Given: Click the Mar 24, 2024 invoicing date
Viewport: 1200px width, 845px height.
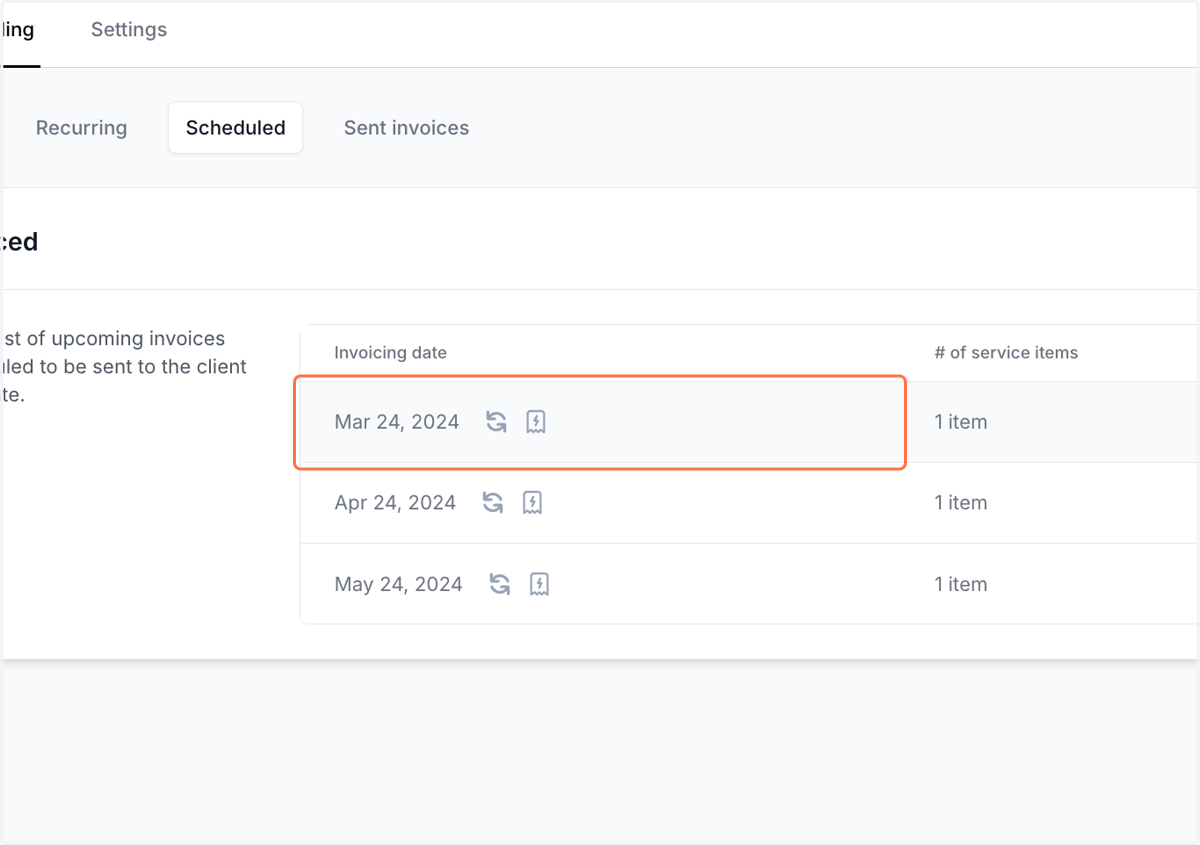Looking at the screenshot, I should 397,422.
